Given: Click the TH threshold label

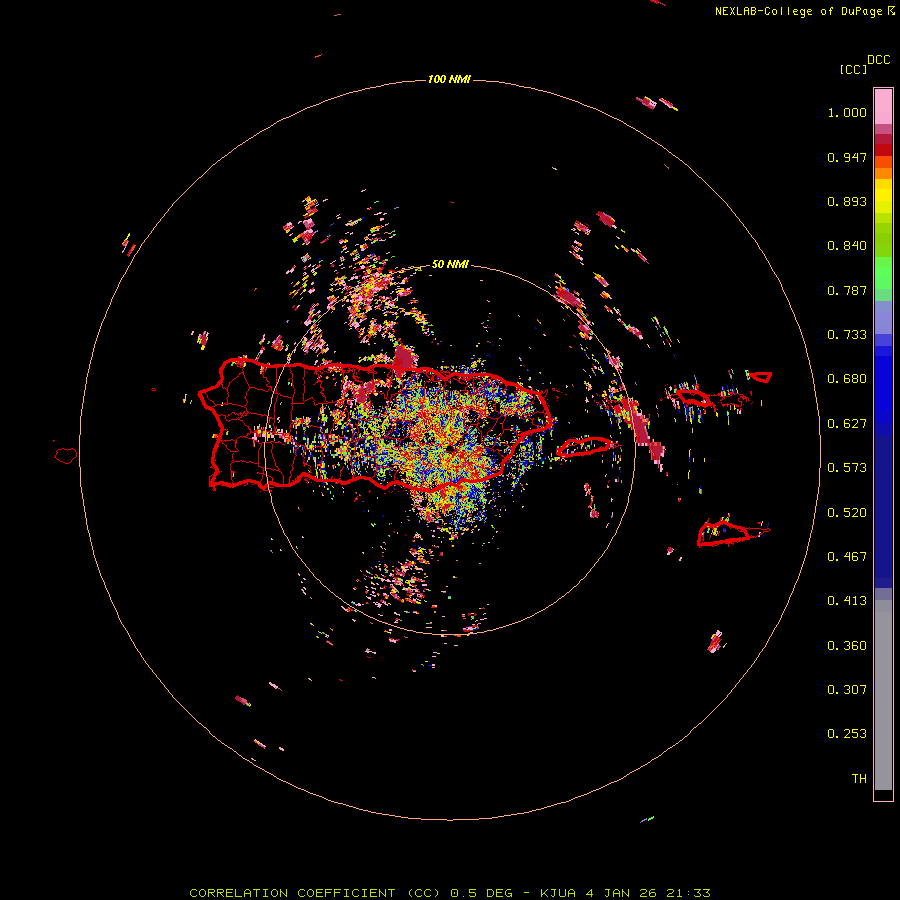Looking at the screenshot, I should [859, 779].
